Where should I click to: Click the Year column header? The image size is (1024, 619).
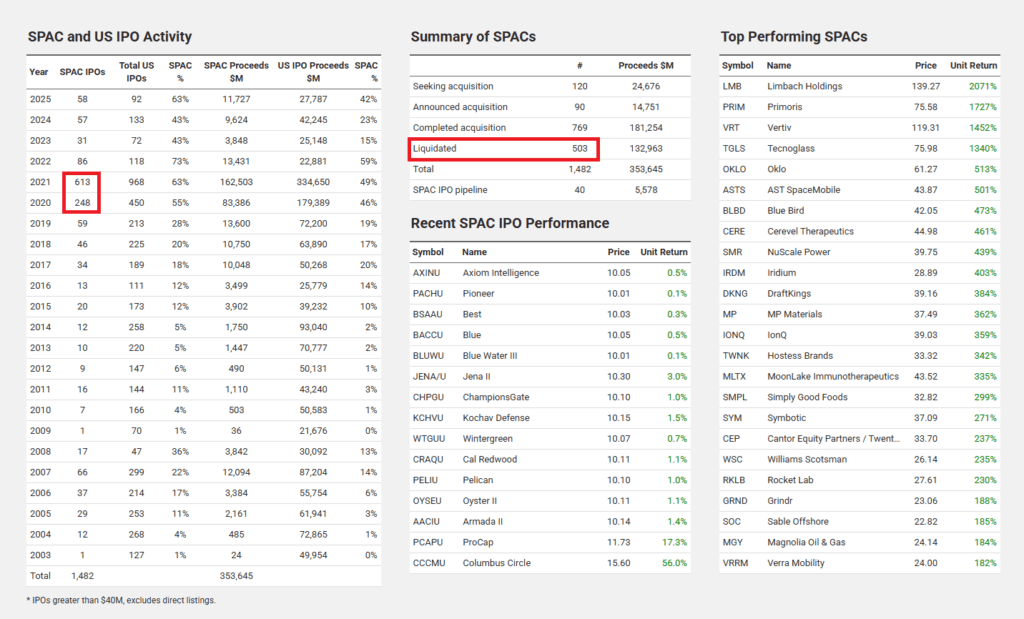pyautogui.click(x=39, y=71)
